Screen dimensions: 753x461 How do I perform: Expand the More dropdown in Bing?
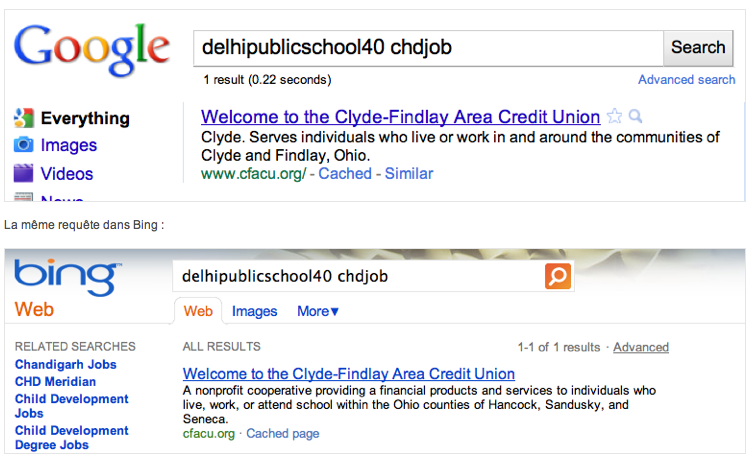(x=318, y=311)
